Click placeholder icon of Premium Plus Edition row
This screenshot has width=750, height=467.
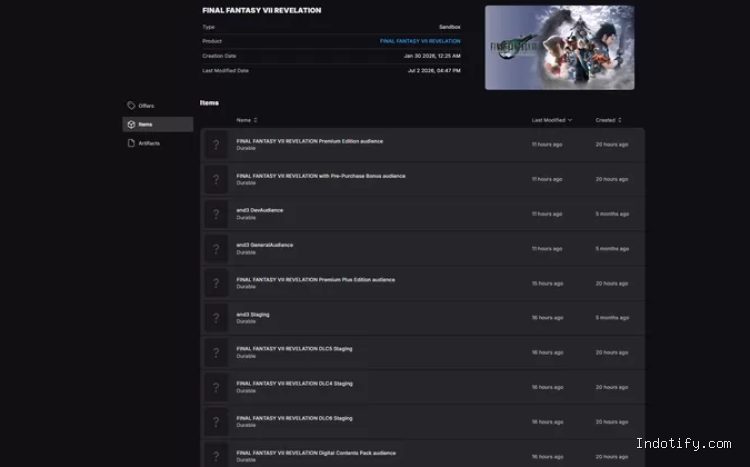[x=216, y=283]
